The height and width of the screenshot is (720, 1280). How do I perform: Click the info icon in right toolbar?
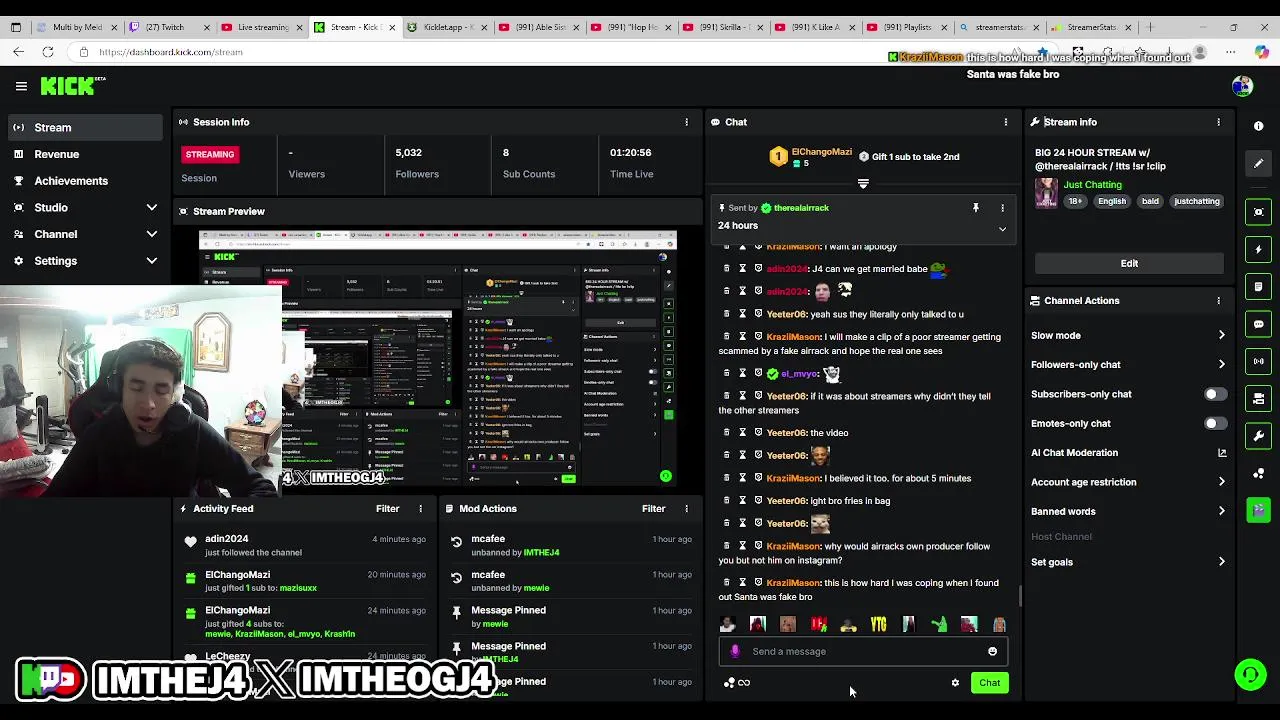[1258, 126]
